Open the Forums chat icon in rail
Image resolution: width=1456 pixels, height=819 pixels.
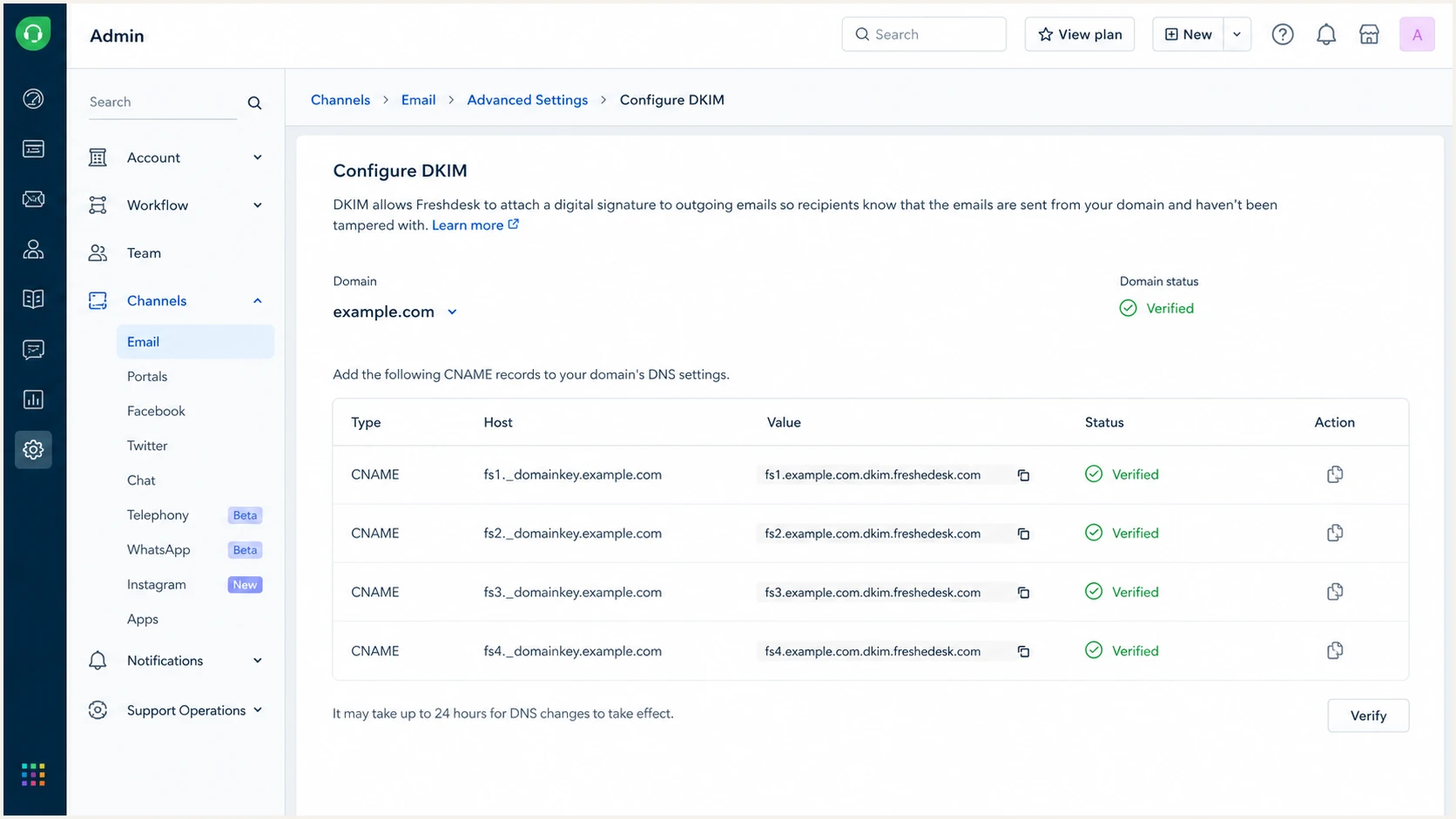[33, 350]
